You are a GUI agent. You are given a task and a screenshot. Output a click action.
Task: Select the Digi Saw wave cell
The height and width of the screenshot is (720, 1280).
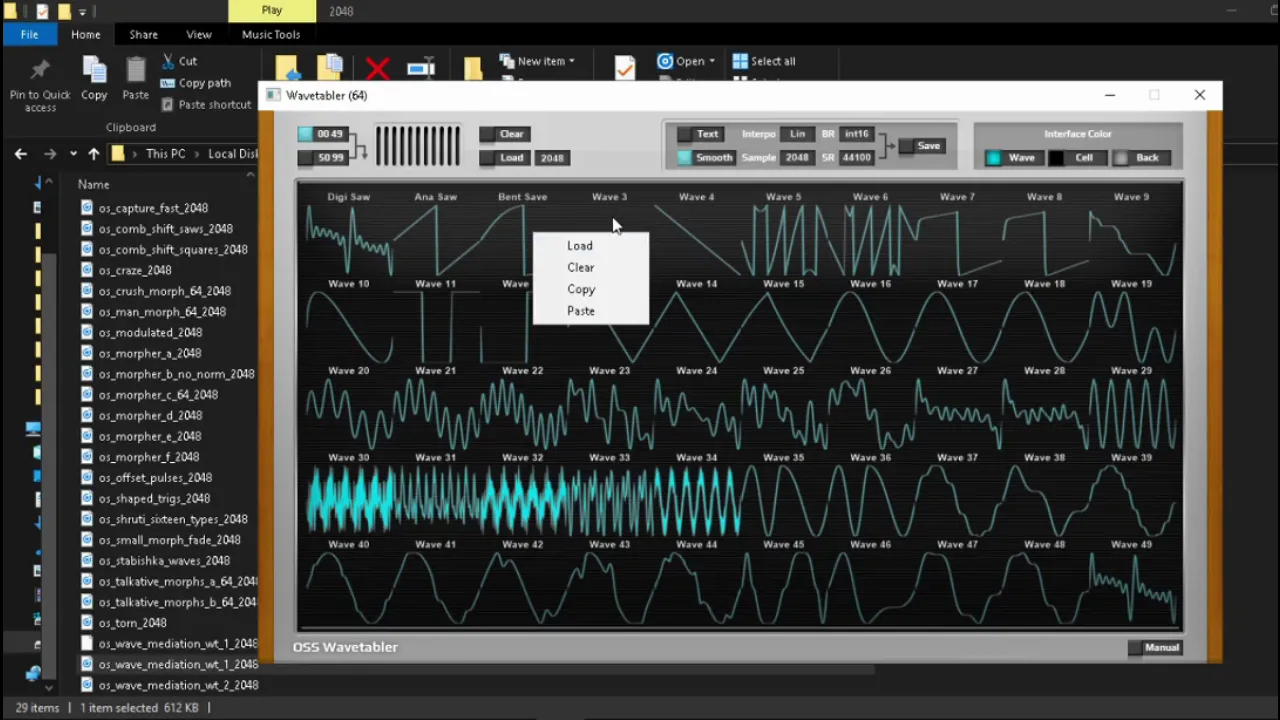[x=348, y=234]
